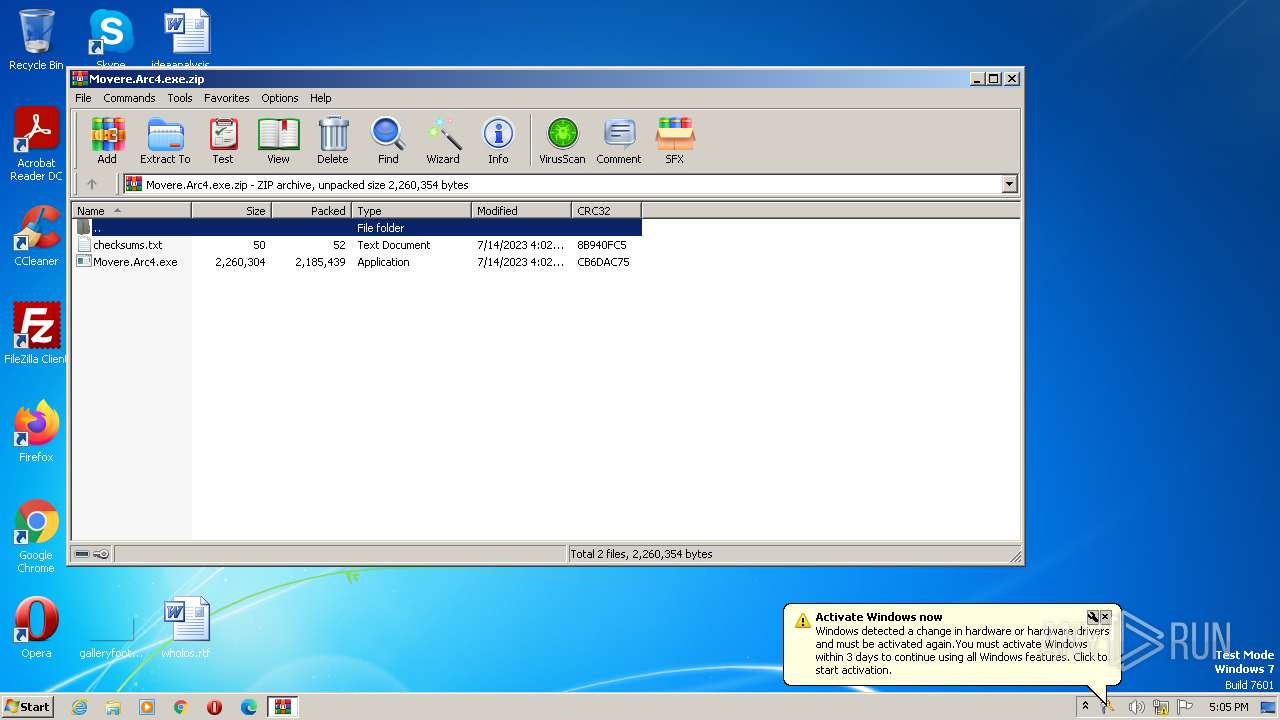Open Windows Explorer taskbar folder icon
Viewport: 1280px width, 720px height.
coord(113,707)
